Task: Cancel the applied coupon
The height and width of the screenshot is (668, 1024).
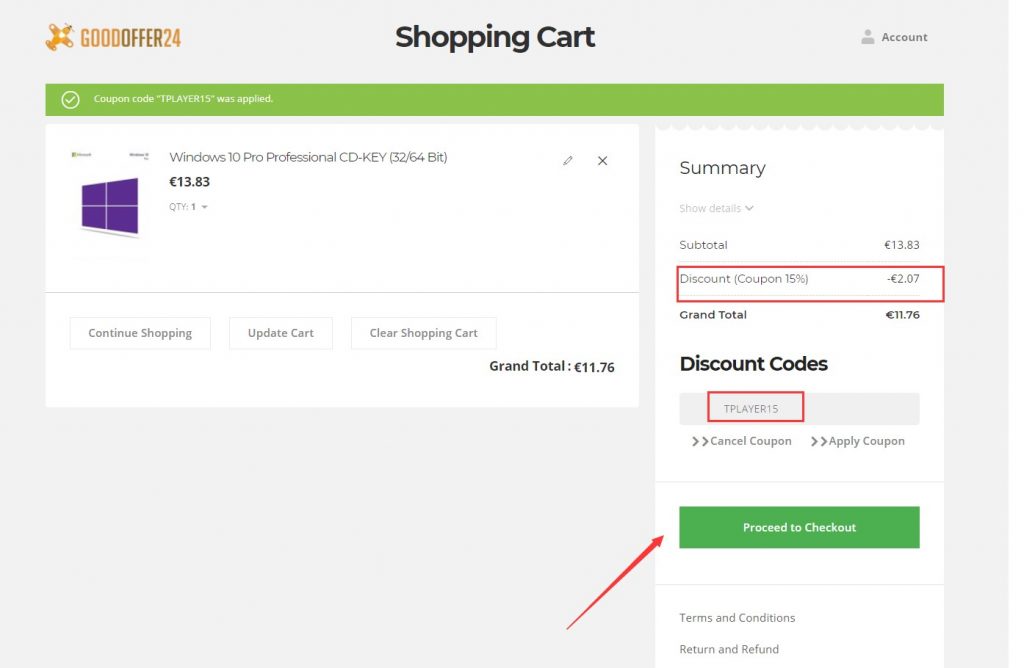Action: point(742,441)
